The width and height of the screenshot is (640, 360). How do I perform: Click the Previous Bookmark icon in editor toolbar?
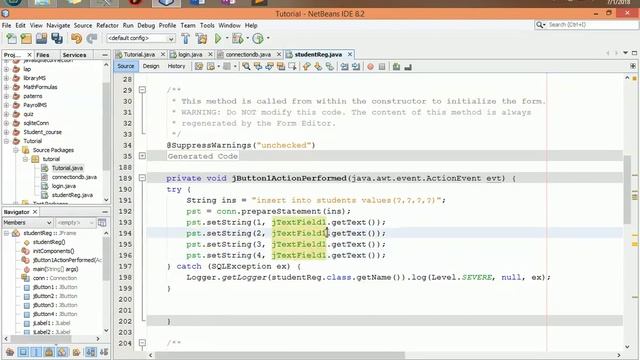coord(307,67)
